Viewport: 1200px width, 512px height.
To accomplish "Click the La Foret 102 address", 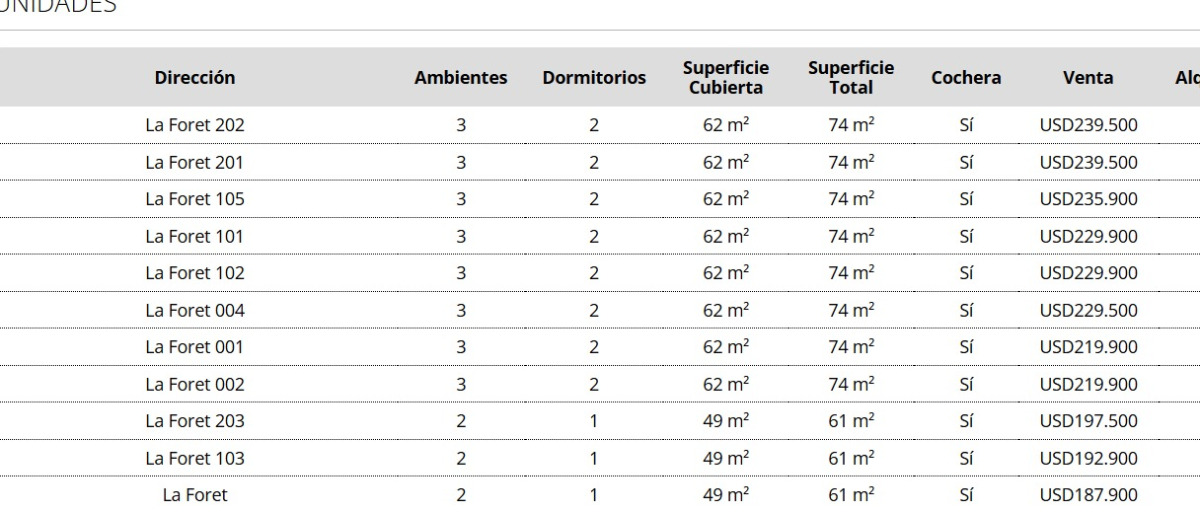I will 195,273.
